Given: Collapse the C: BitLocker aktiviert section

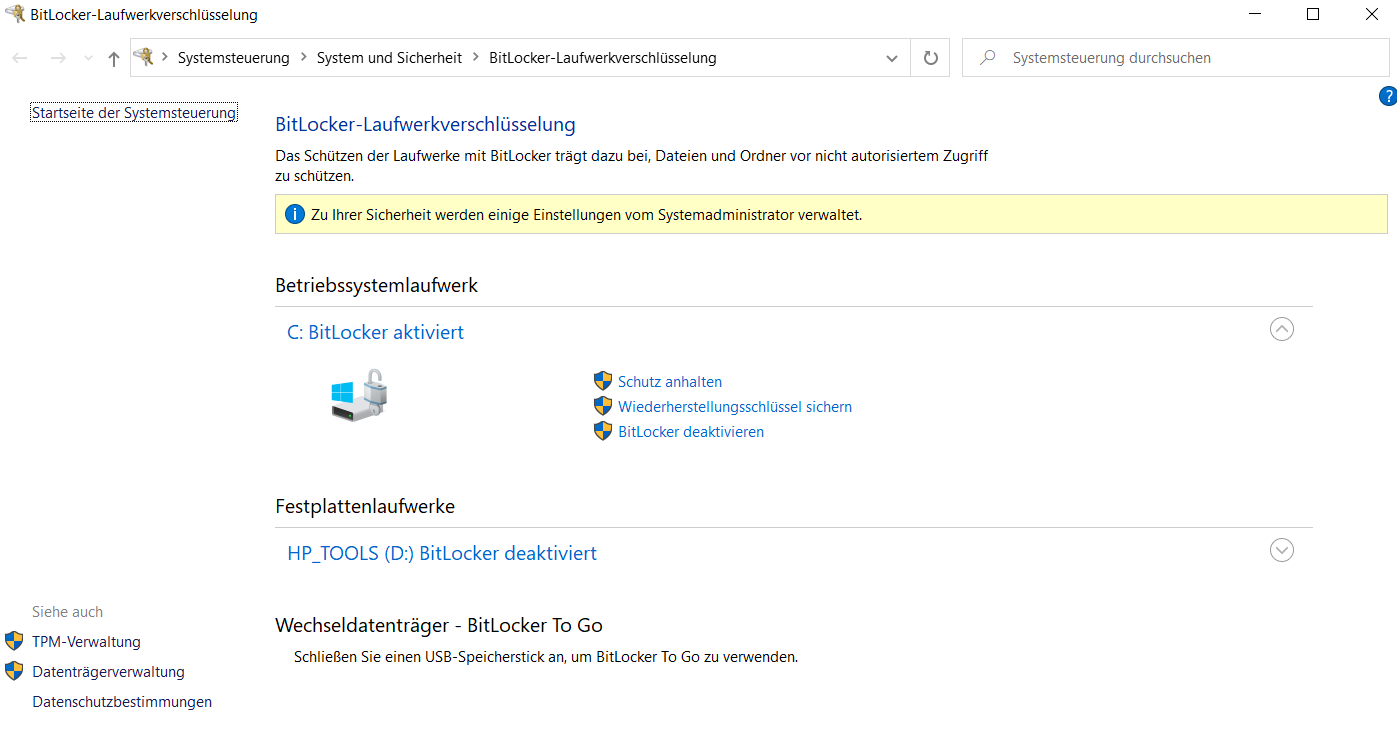Looking at the screenshot, I should point(1281,329).
